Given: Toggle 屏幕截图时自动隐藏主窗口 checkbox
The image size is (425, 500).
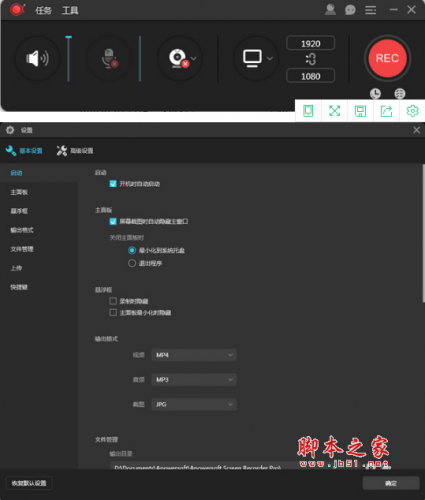Looking at the screenshot, I should pos(113,221).
